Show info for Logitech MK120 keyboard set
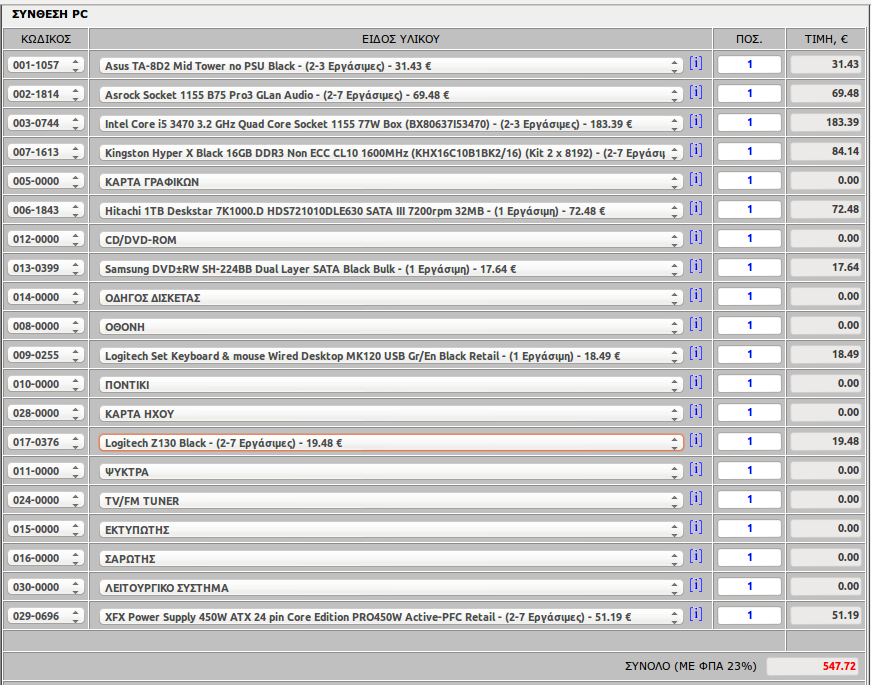Image resolution: width=871 pixels, height=685 pixels. pyautogui.click(x=695, y=353)
